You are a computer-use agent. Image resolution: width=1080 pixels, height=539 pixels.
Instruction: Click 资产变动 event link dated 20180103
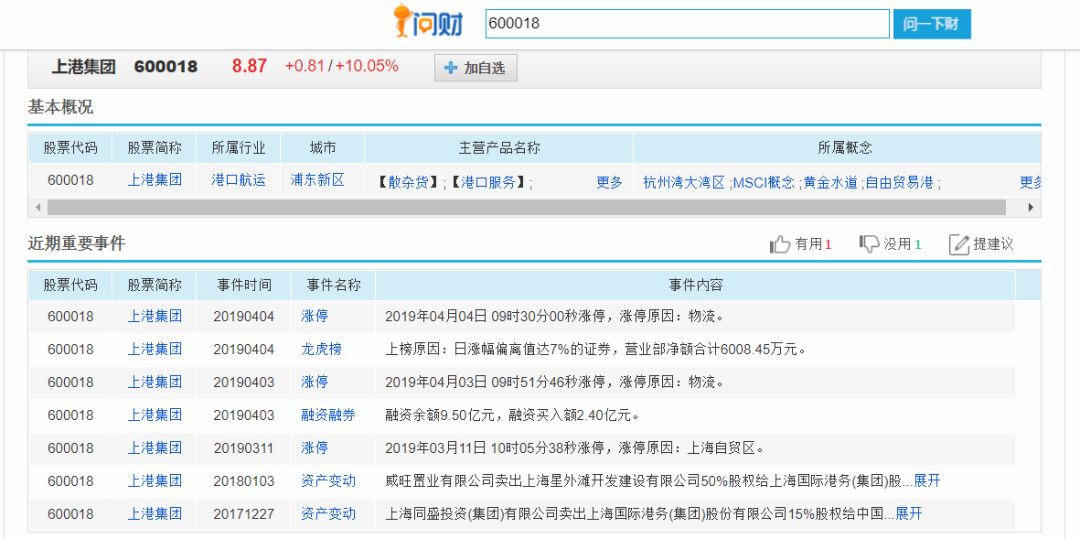tap(329, 480)
